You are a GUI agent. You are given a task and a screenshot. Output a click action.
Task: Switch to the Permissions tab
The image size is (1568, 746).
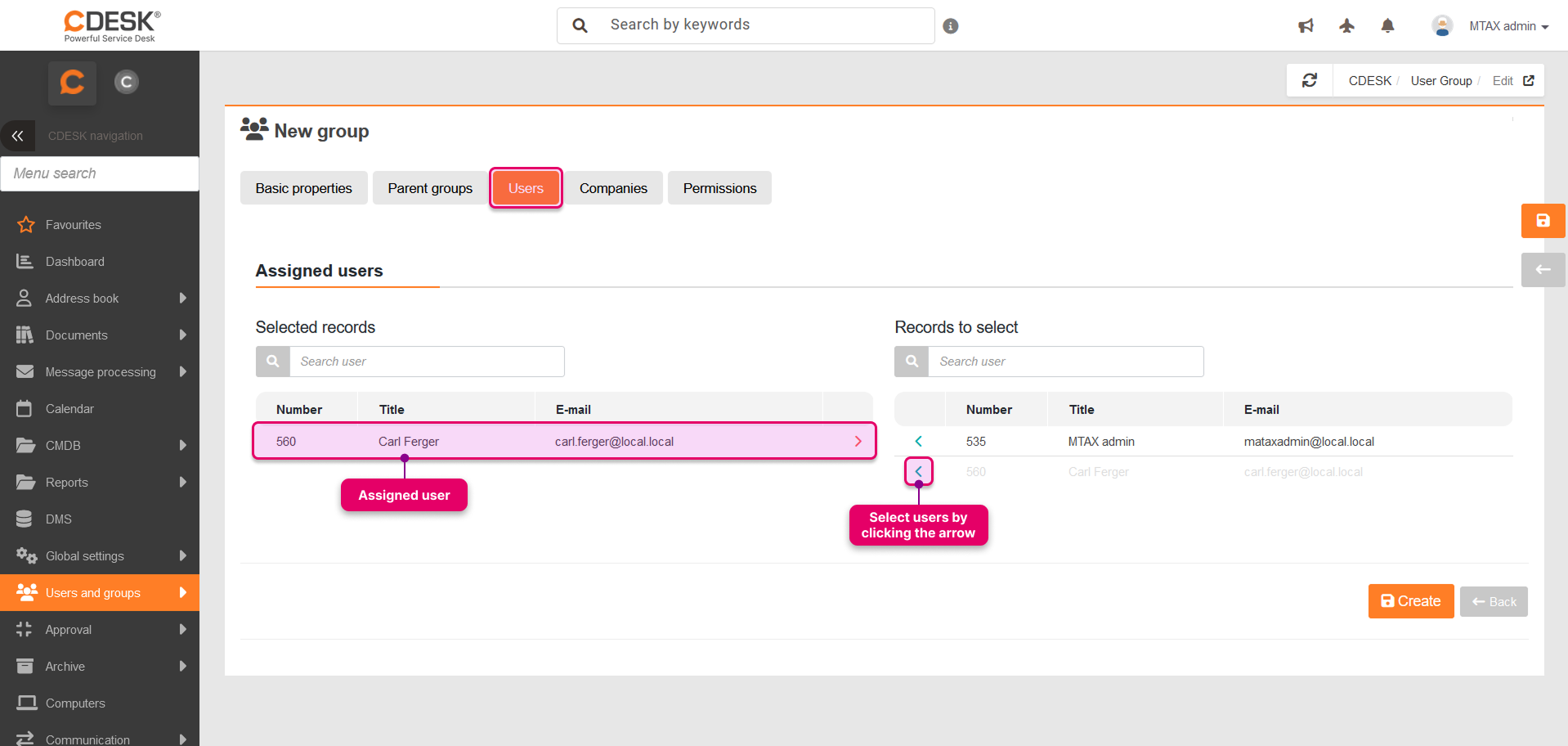click(x=719, y=188)
